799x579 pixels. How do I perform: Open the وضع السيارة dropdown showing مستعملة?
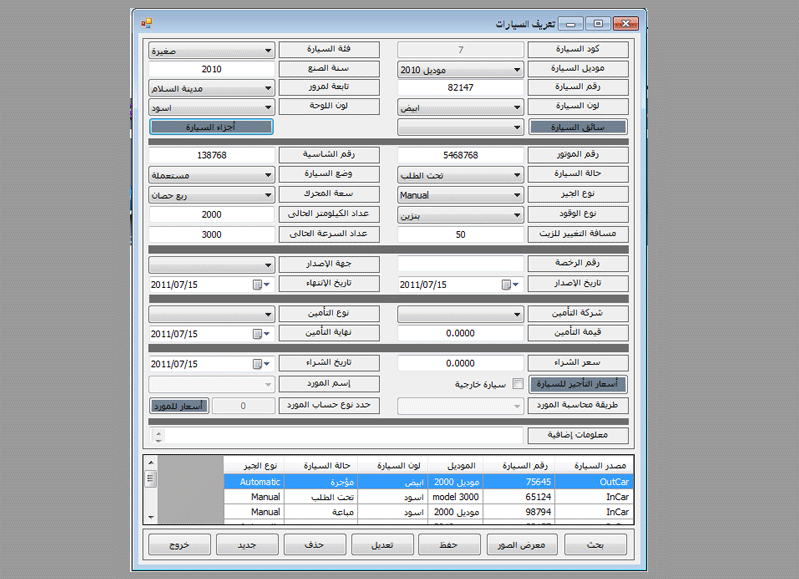[x=211, y=175]
